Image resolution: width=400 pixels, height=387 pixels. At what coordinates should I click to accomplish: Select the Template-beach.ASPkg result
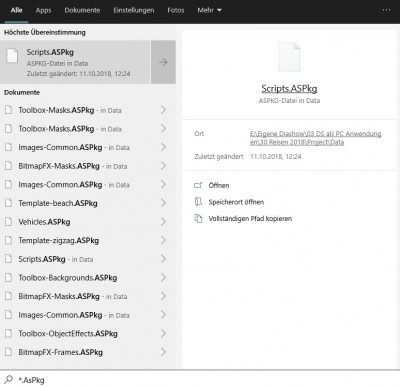tap(88, 203)
